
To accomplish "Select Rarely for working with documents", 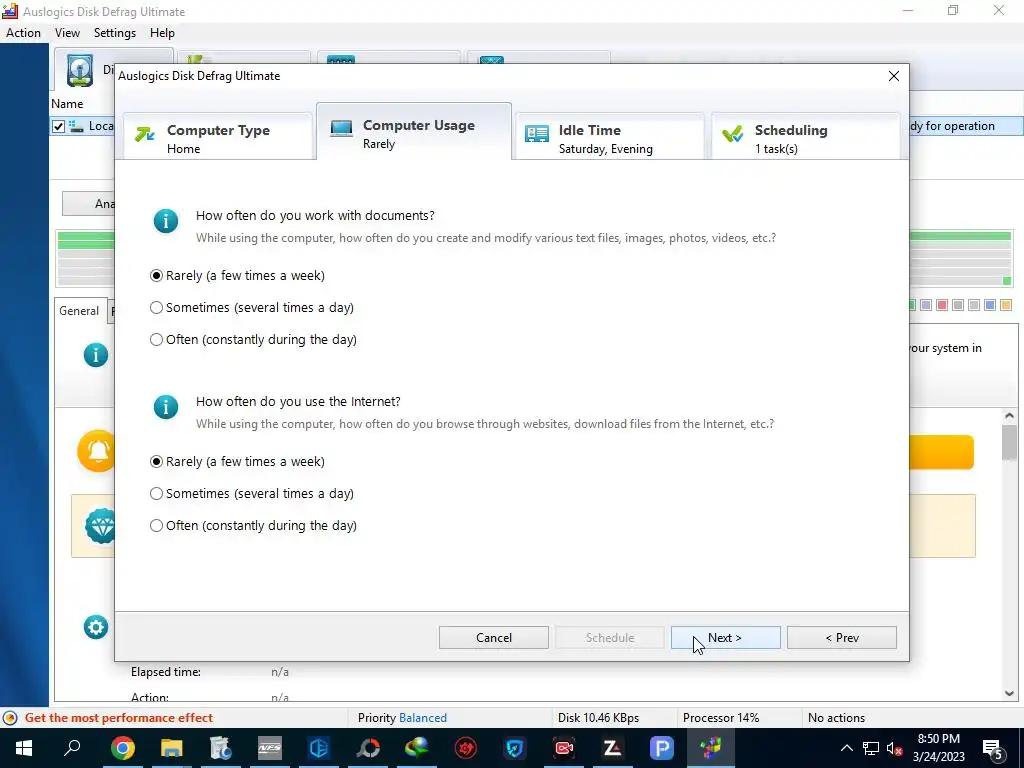I will click(x=238, y=276).
